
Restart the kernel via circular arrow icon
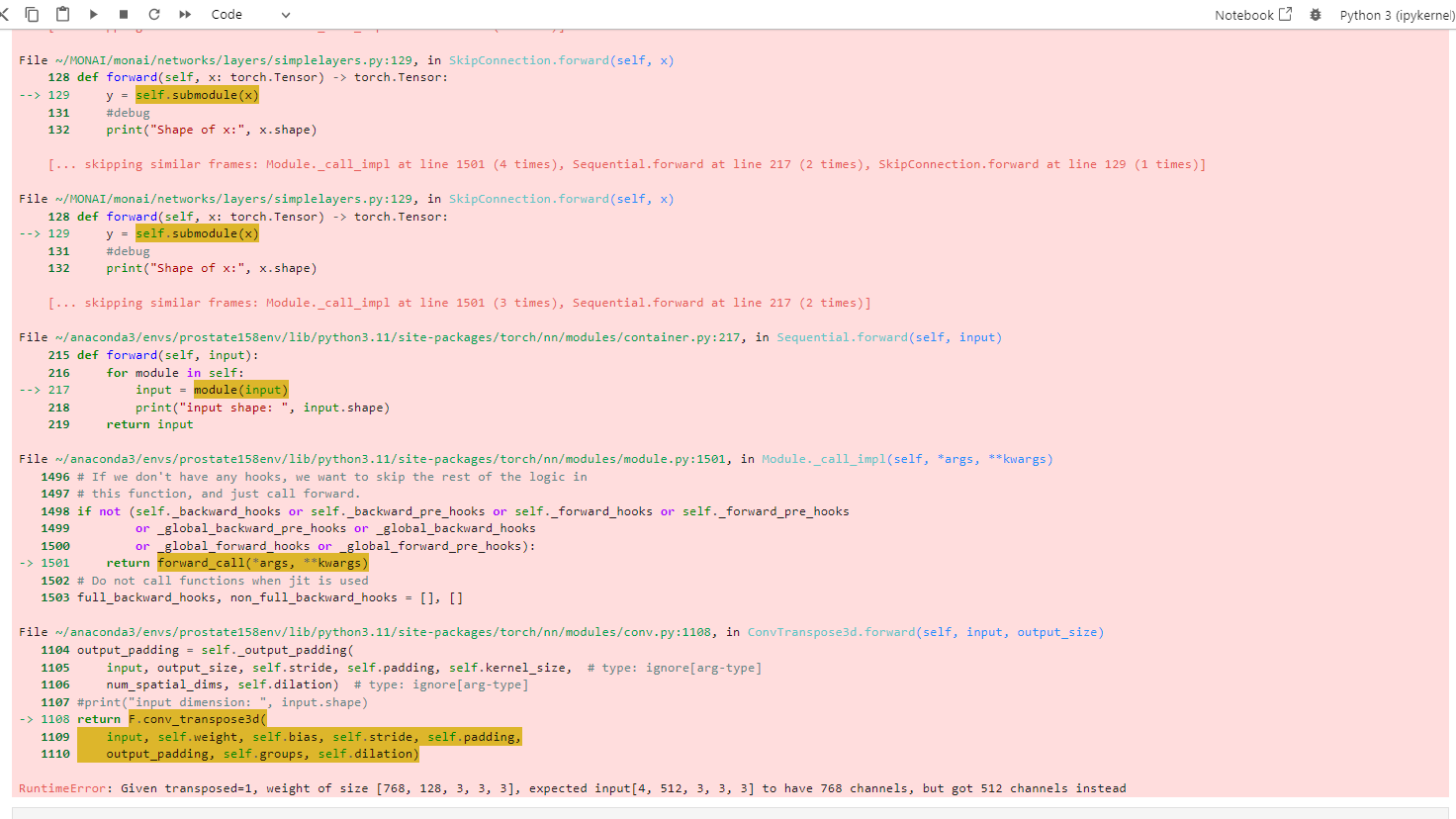click(154, 14)
